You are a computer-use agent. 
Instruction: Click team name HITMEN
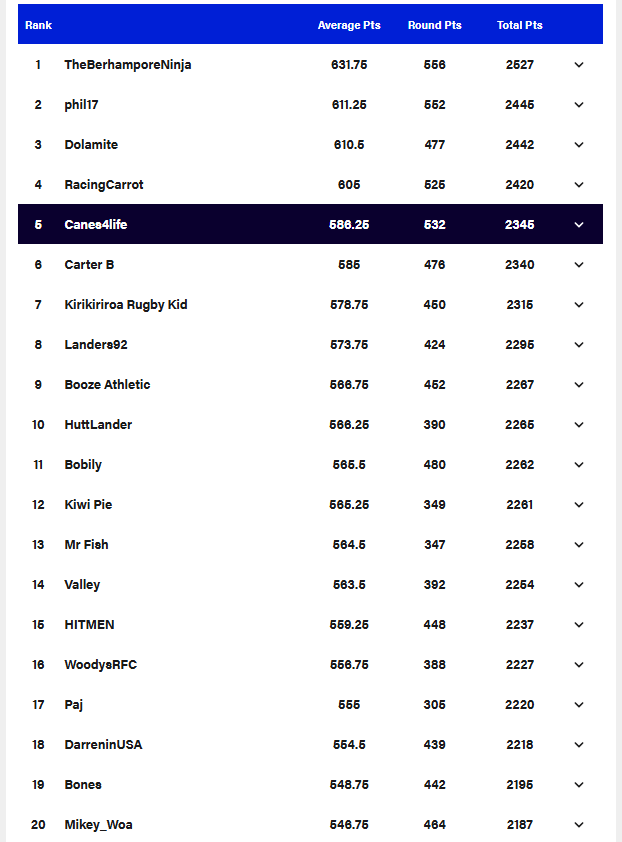89,625
